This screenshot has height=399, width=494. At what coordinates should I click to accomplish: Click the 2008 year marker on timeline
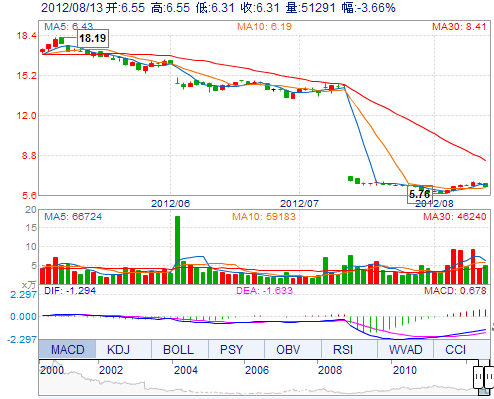click(330, 370)
